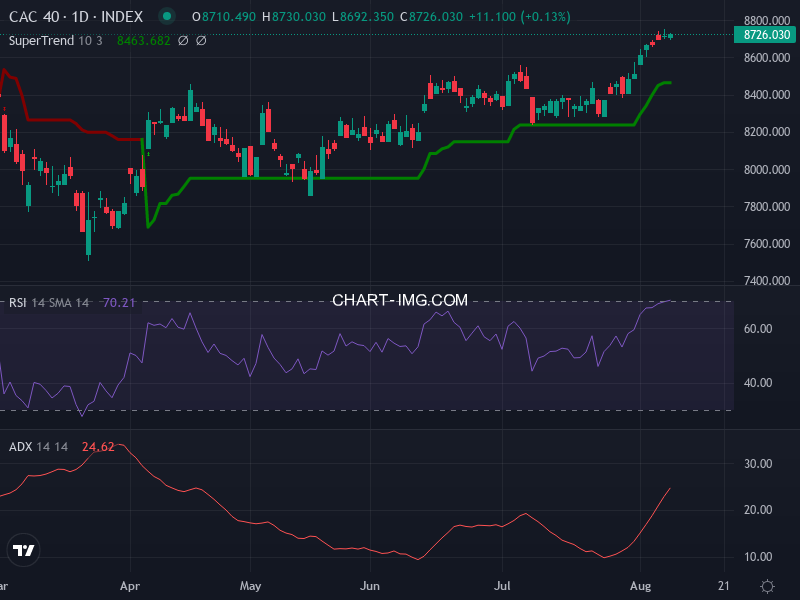The width and height of the screenshot is (800, 600).
Task: Click 10.00 on the ADX scale
Action: (x=758, y=557)
